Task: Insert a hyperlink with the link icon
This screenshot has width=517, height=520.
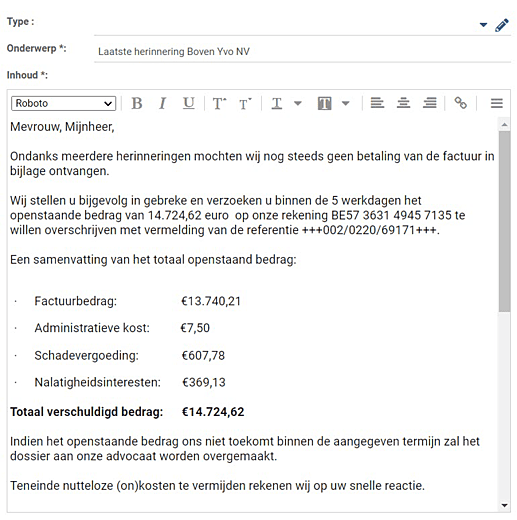Action: point(461,103)
